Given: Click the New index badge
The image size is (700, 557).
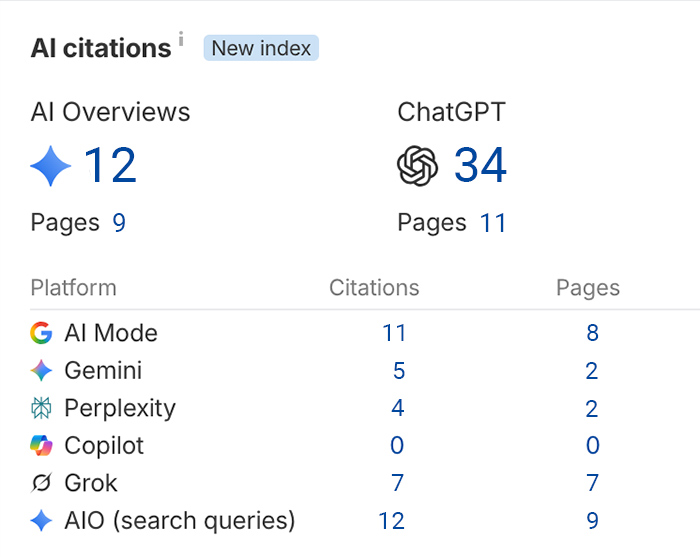Looking at the screenshot, I should (261, 48).
